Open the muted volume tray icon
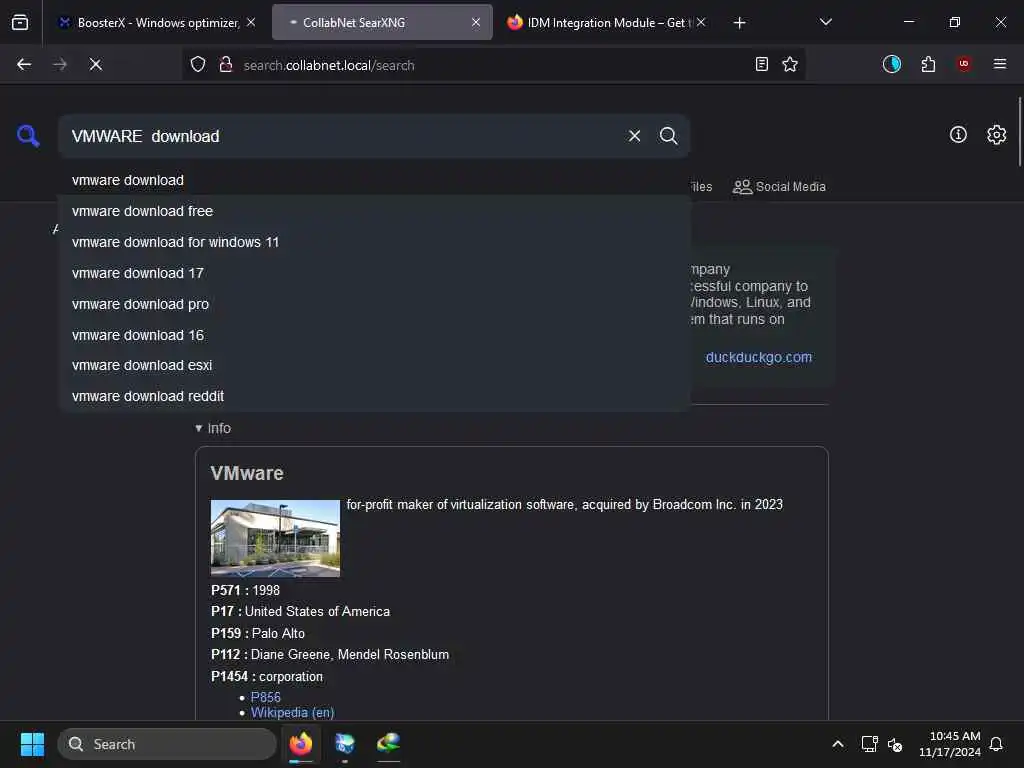The width and height of the screenshot is (1024, 768). pyautogui.click(x=895, y=744)
